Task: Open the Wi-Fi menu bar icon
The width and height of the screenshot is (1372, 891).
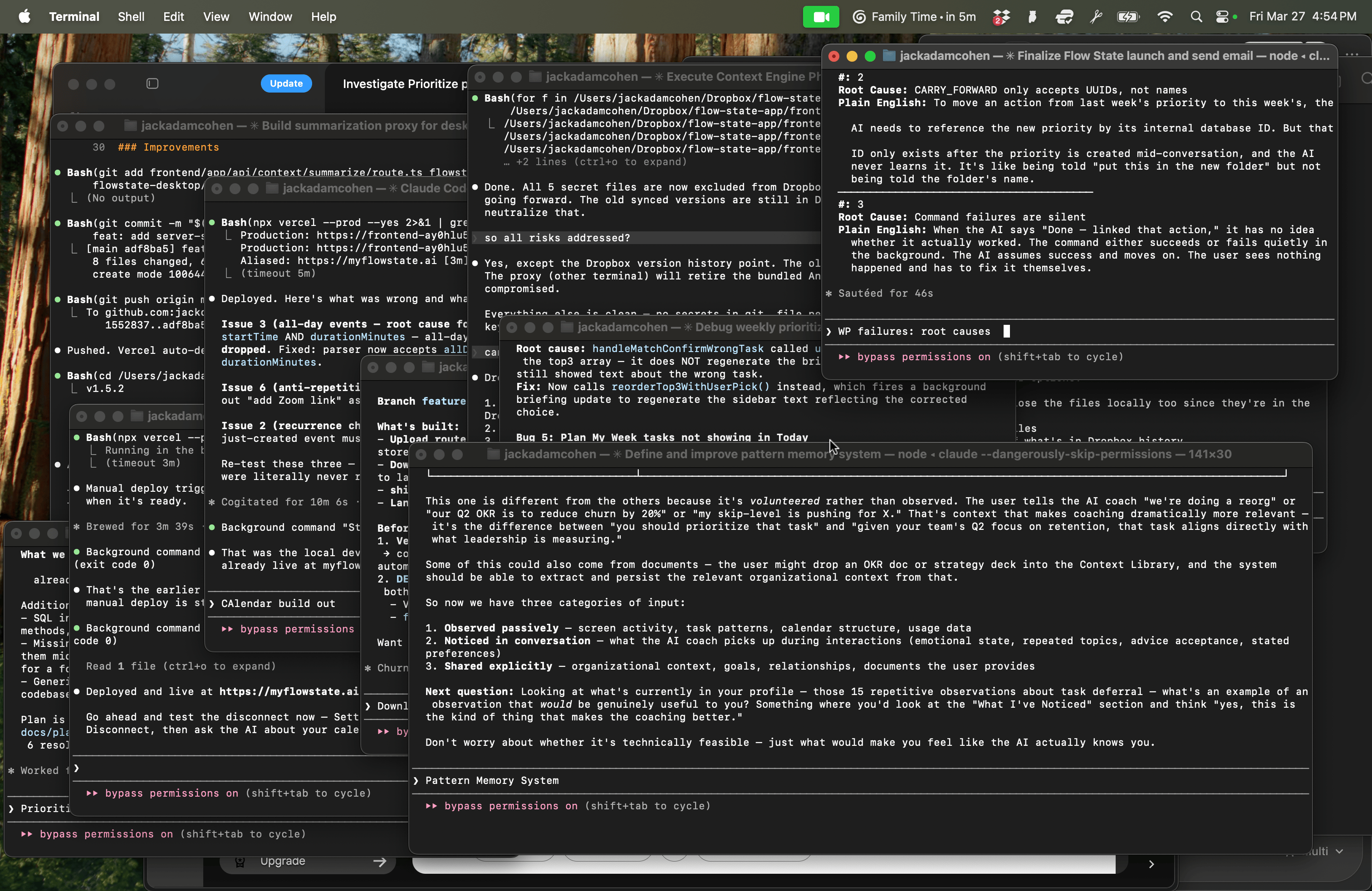Action: tap(1165, 17)
